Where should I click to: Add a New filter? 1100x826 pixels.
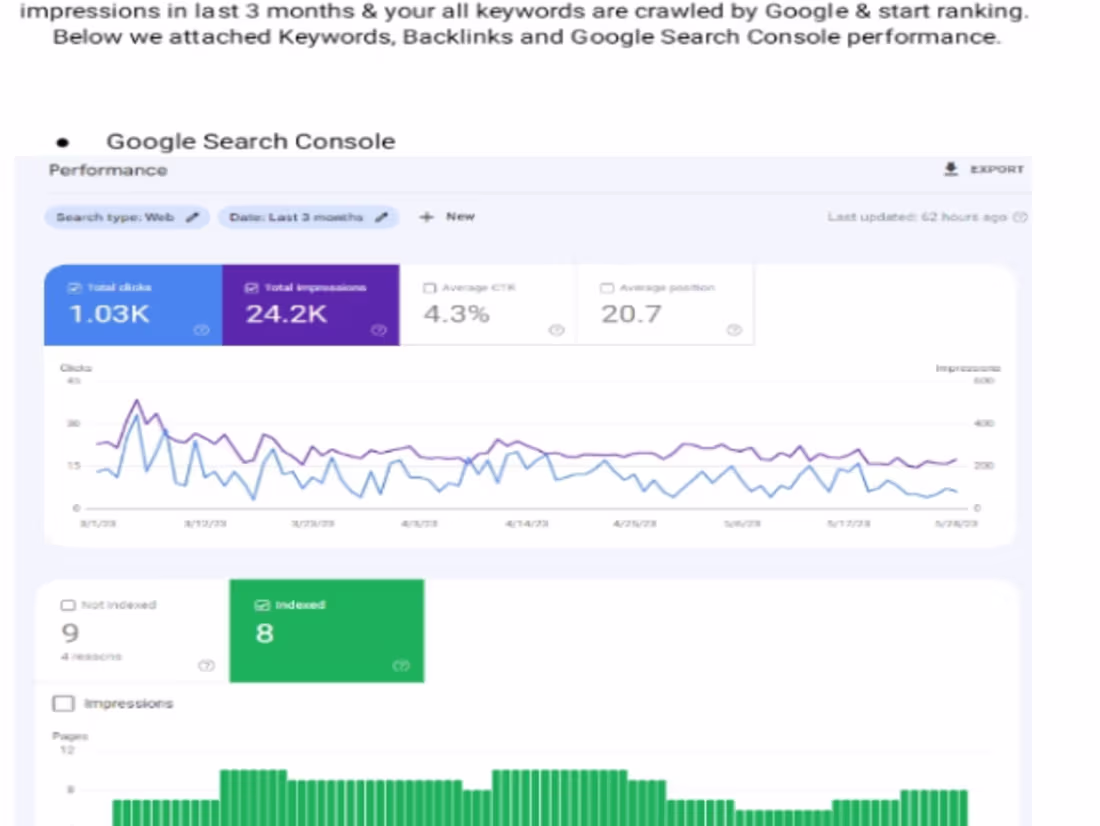[447, 217]
